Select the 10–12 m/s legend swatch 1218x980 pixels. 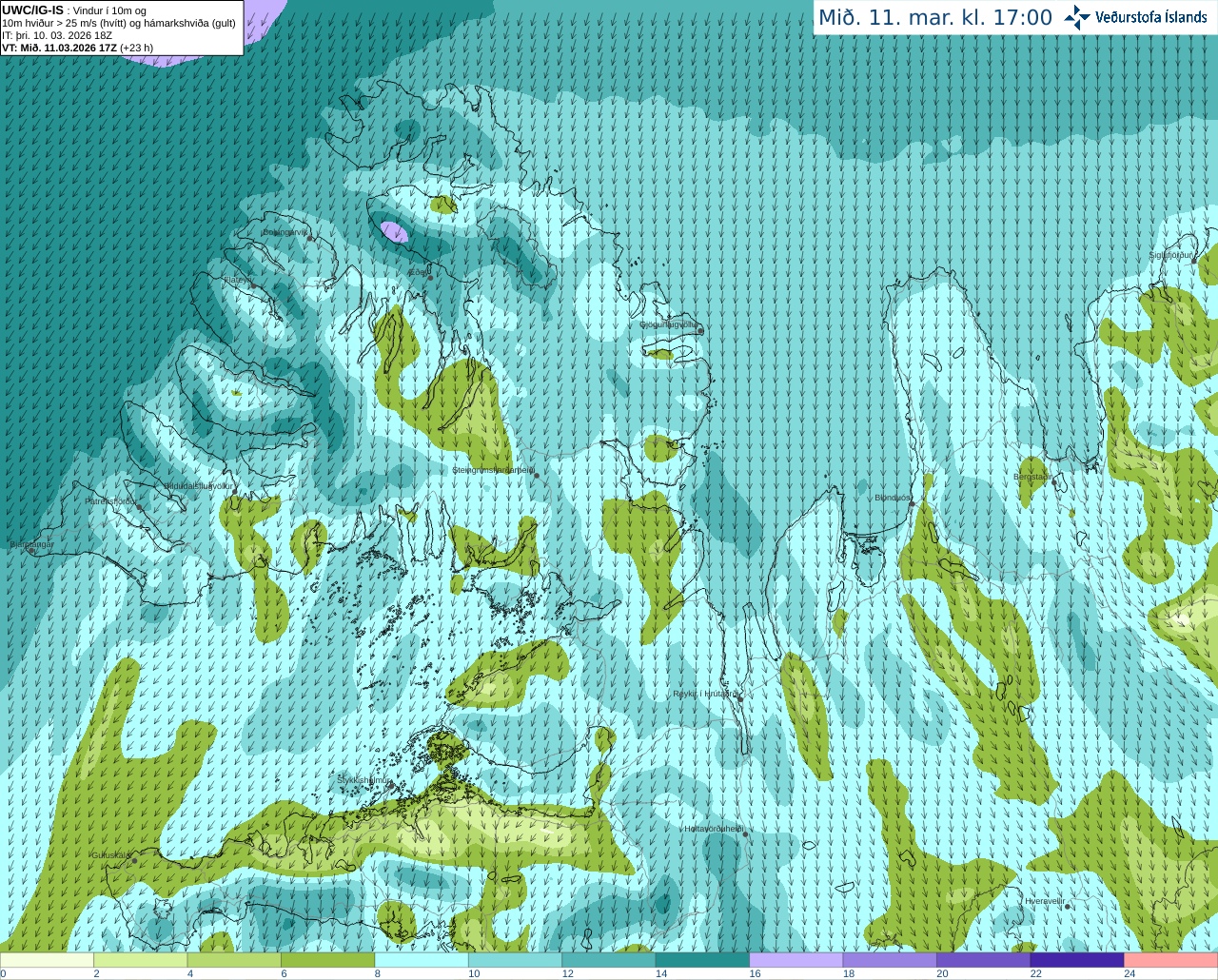tap(515, 960)
